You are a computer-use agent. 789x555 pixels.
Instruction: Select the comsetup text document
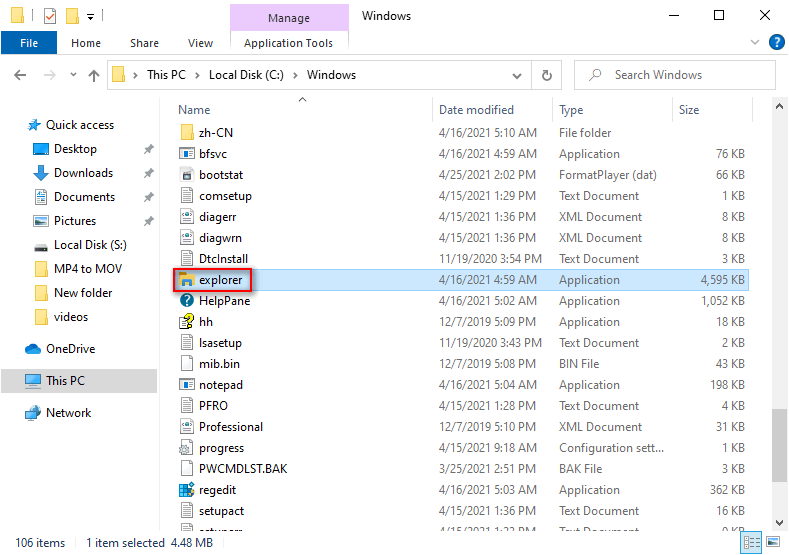point(225,196)
